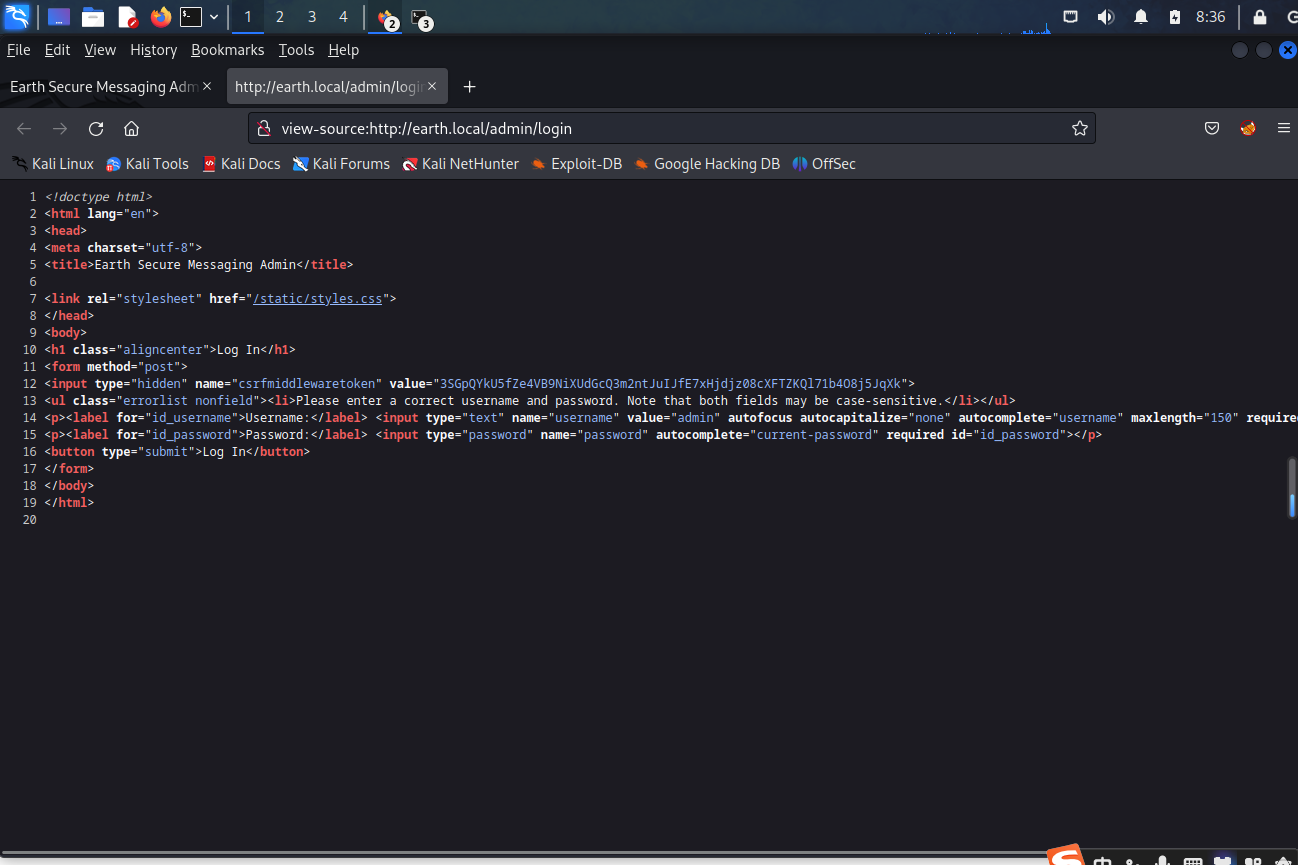This screenshot has height=865, width=1298.
Task: Open the Help menu
Action: click(x=343, y=50)
